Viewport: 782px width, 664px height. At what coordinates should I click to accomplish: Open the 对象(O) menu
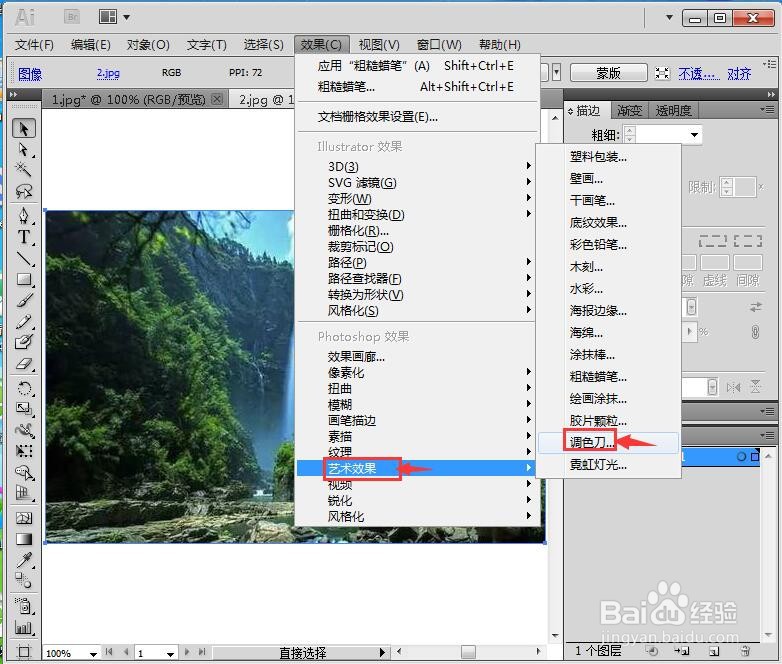point(148,45)
